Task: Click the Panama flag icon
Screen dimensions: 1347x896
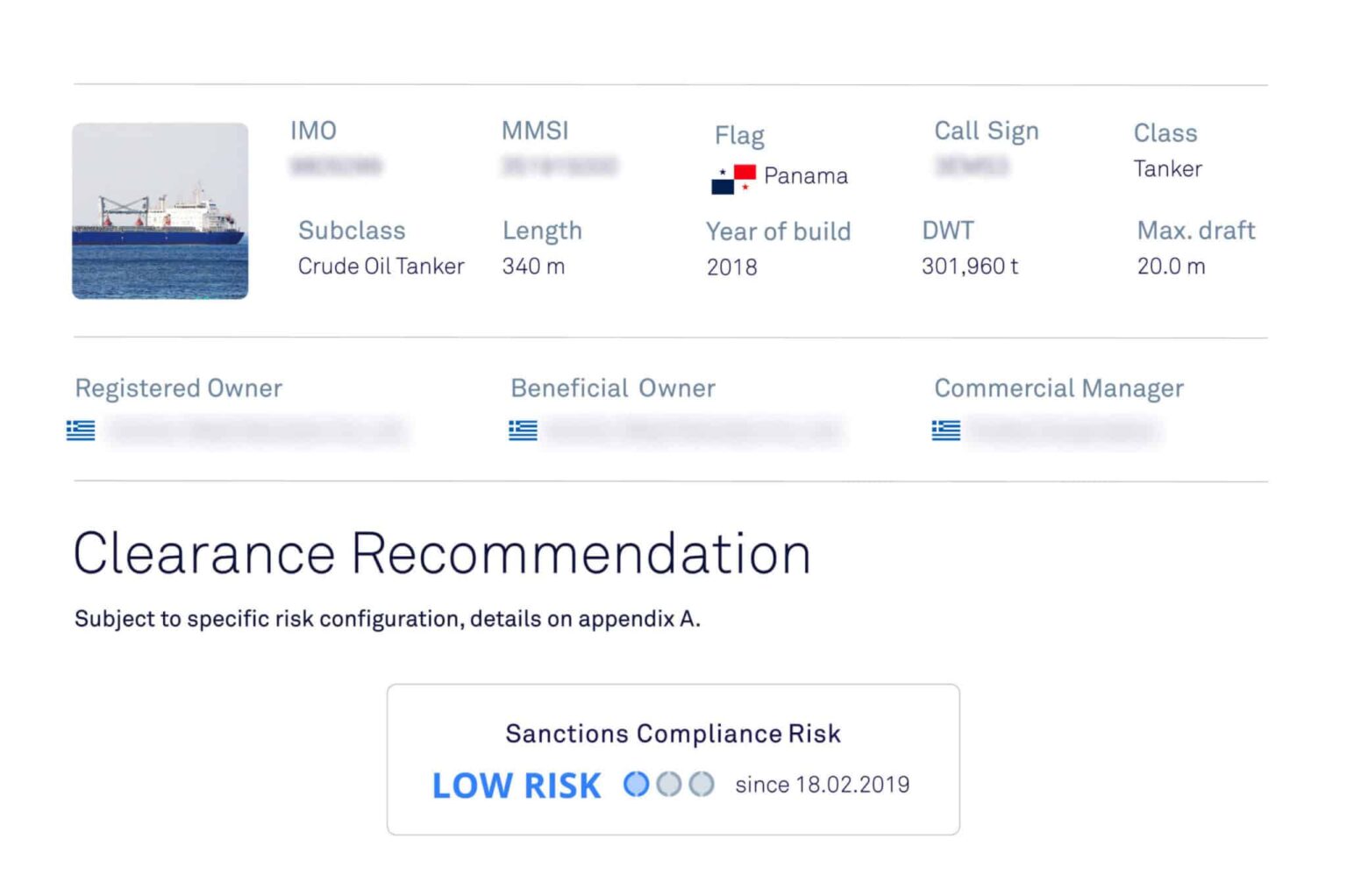Action: click(x=733, y=178)
